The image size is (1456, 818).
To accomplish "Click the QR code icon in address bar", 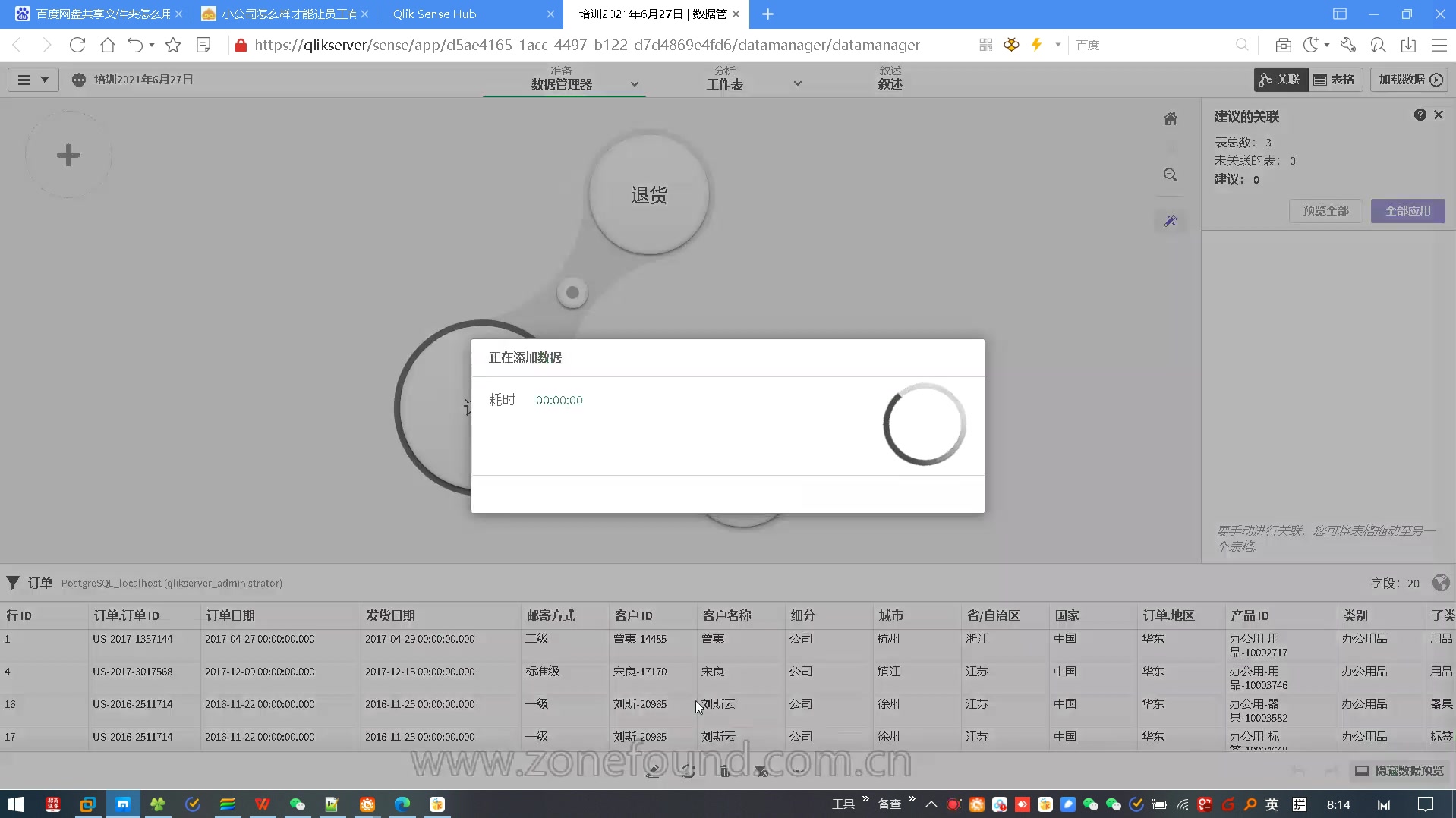I will [x=986, y=45].
